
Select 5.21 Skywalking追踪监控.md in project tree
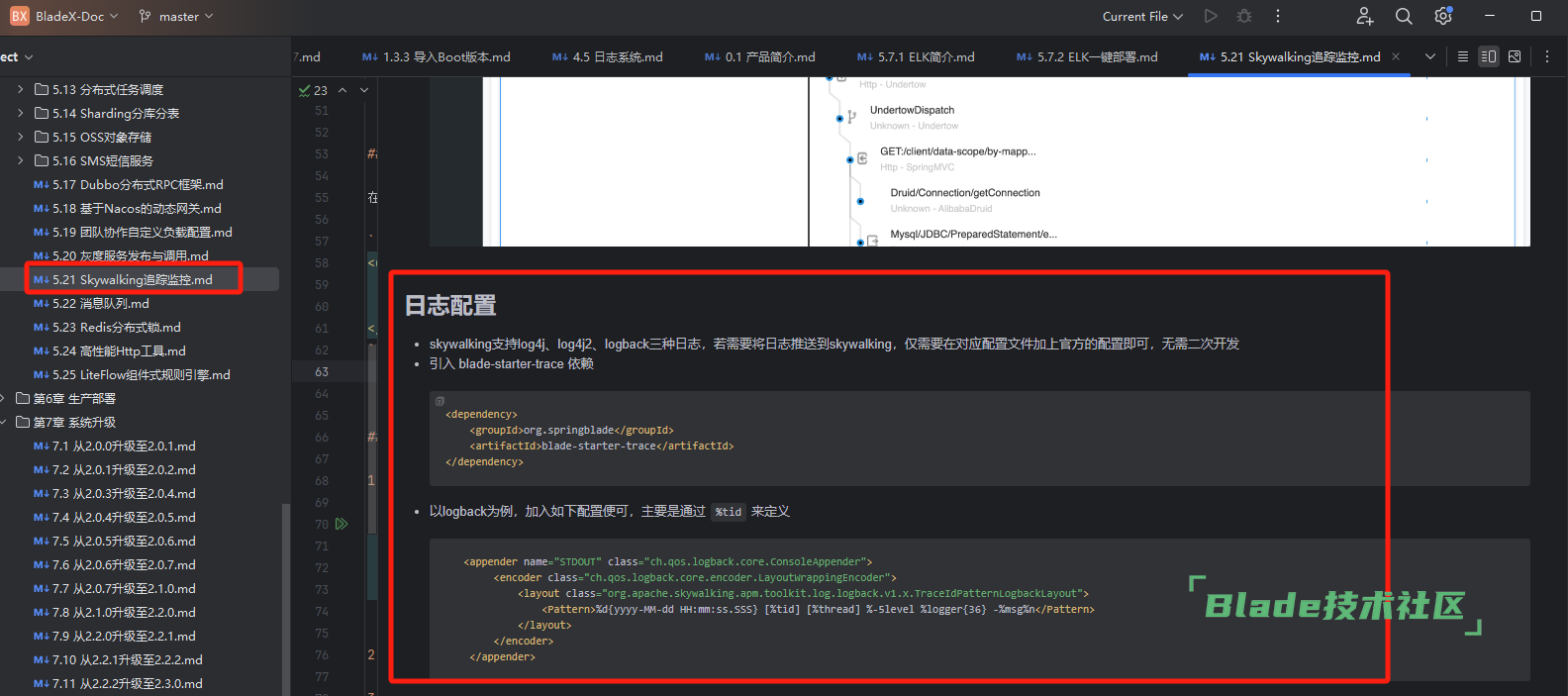(123, 279)
